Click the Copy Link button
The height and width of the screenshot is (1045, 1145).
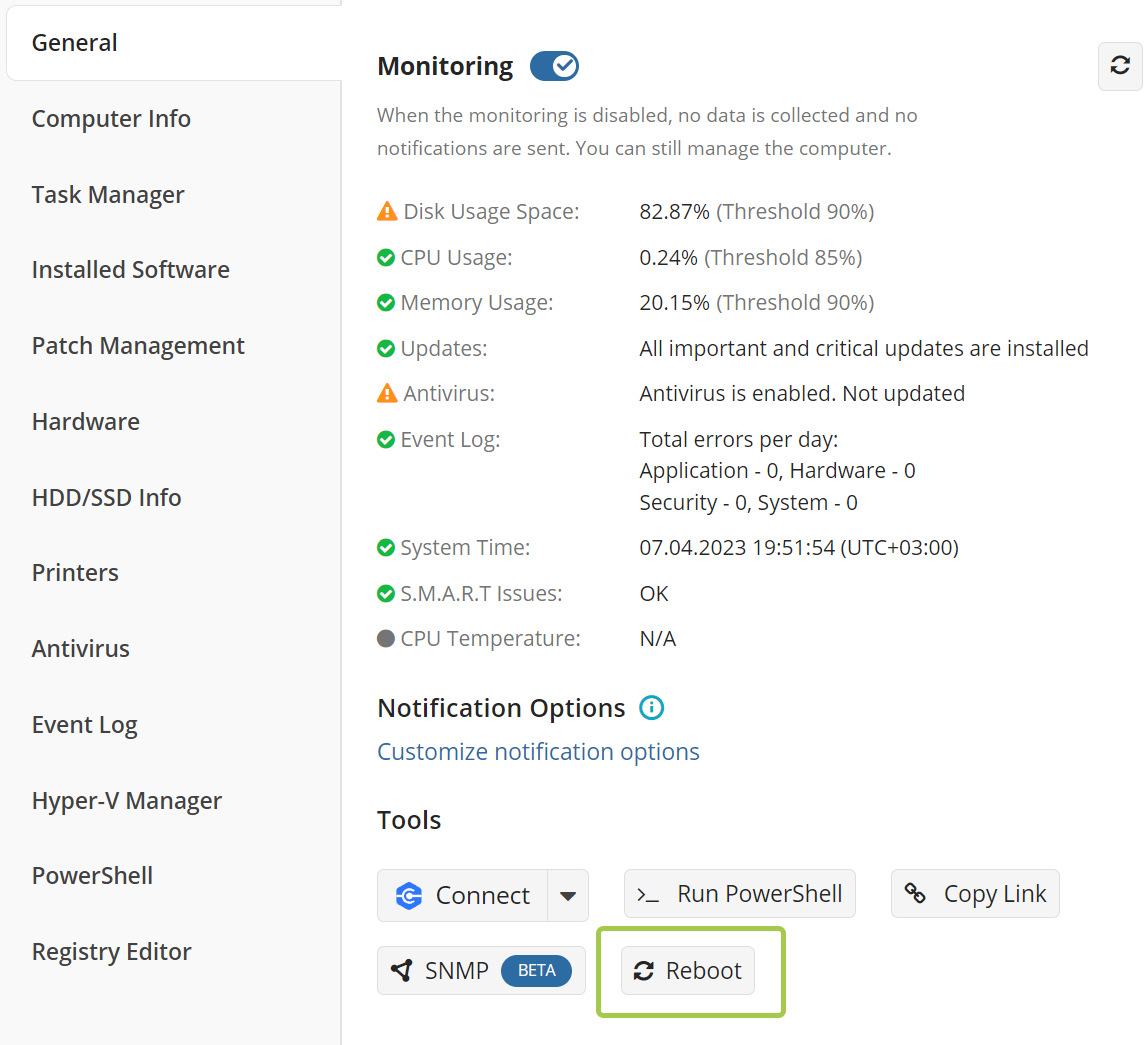(x=976, y=893)
